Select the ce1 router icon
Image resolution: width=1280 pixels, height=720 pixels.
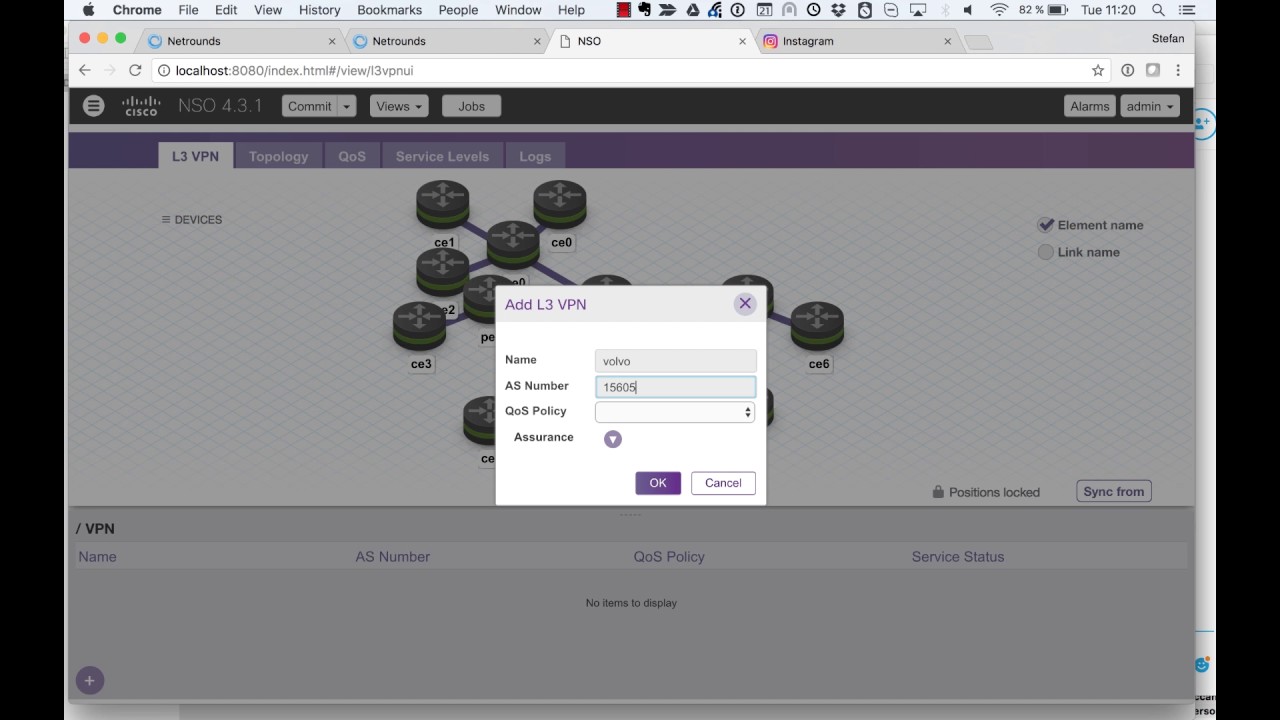[x=443, y=205]
